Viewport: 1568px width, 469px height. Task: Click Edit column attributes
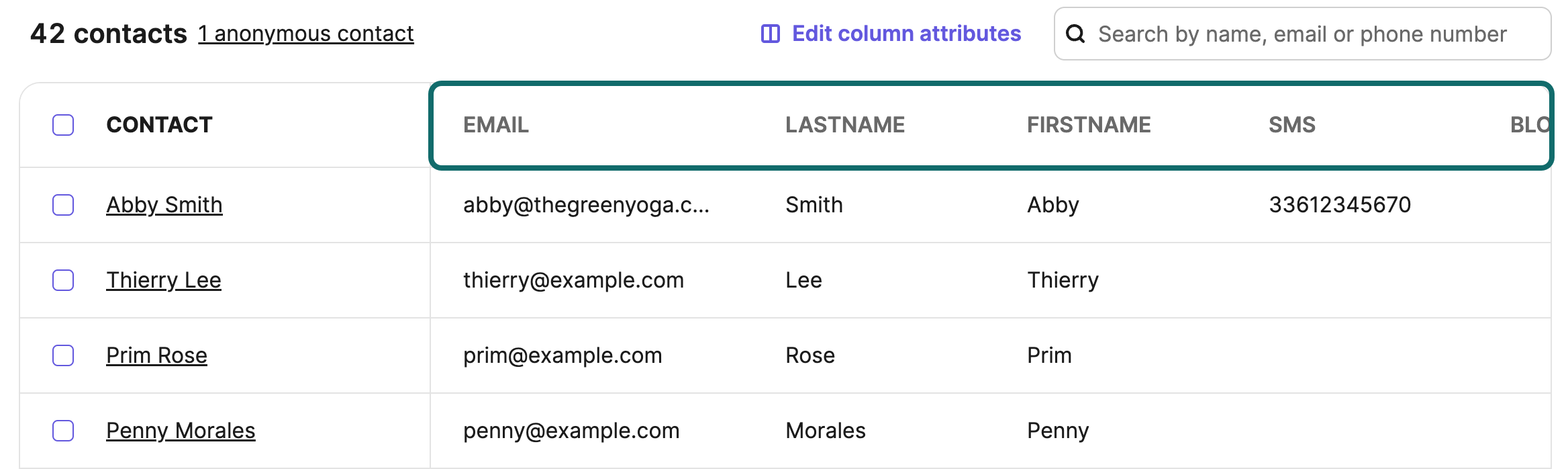coord(906,34)
